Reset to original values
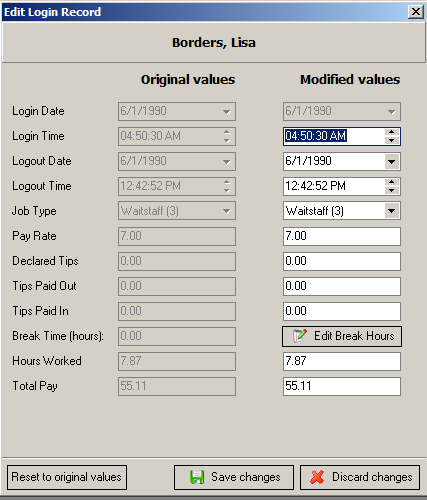 click(x=67, y=477)
